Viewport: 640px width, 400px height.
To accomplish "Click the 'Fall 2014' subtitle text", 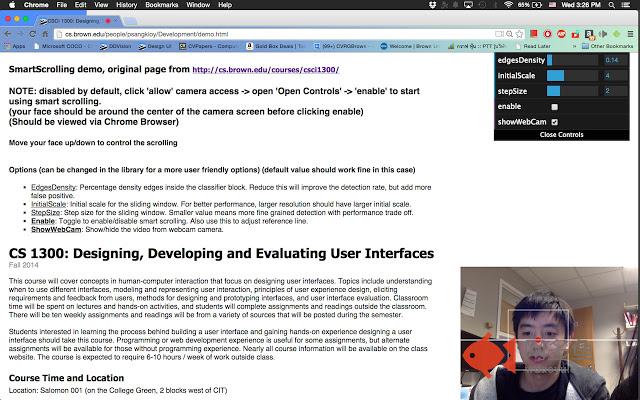I will coord(24,265).
